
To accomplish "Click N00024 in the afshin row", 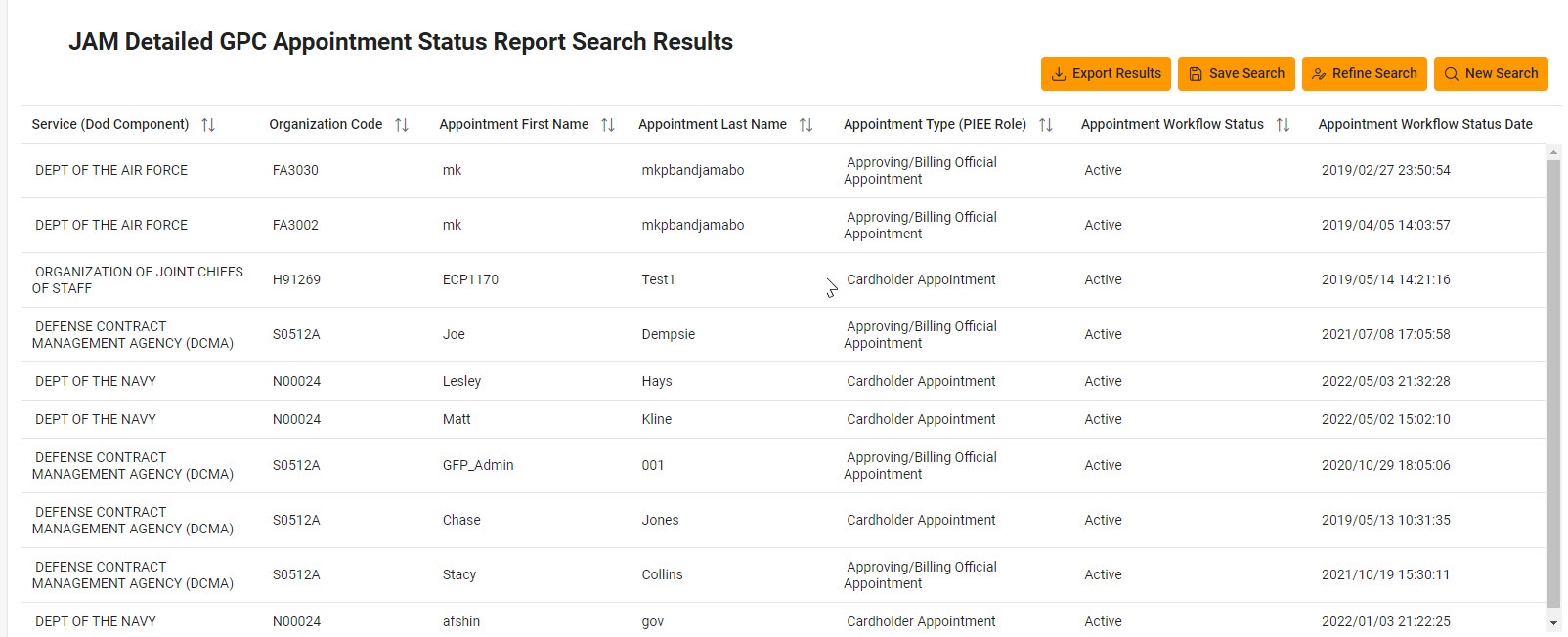I will tap(296, 621).
